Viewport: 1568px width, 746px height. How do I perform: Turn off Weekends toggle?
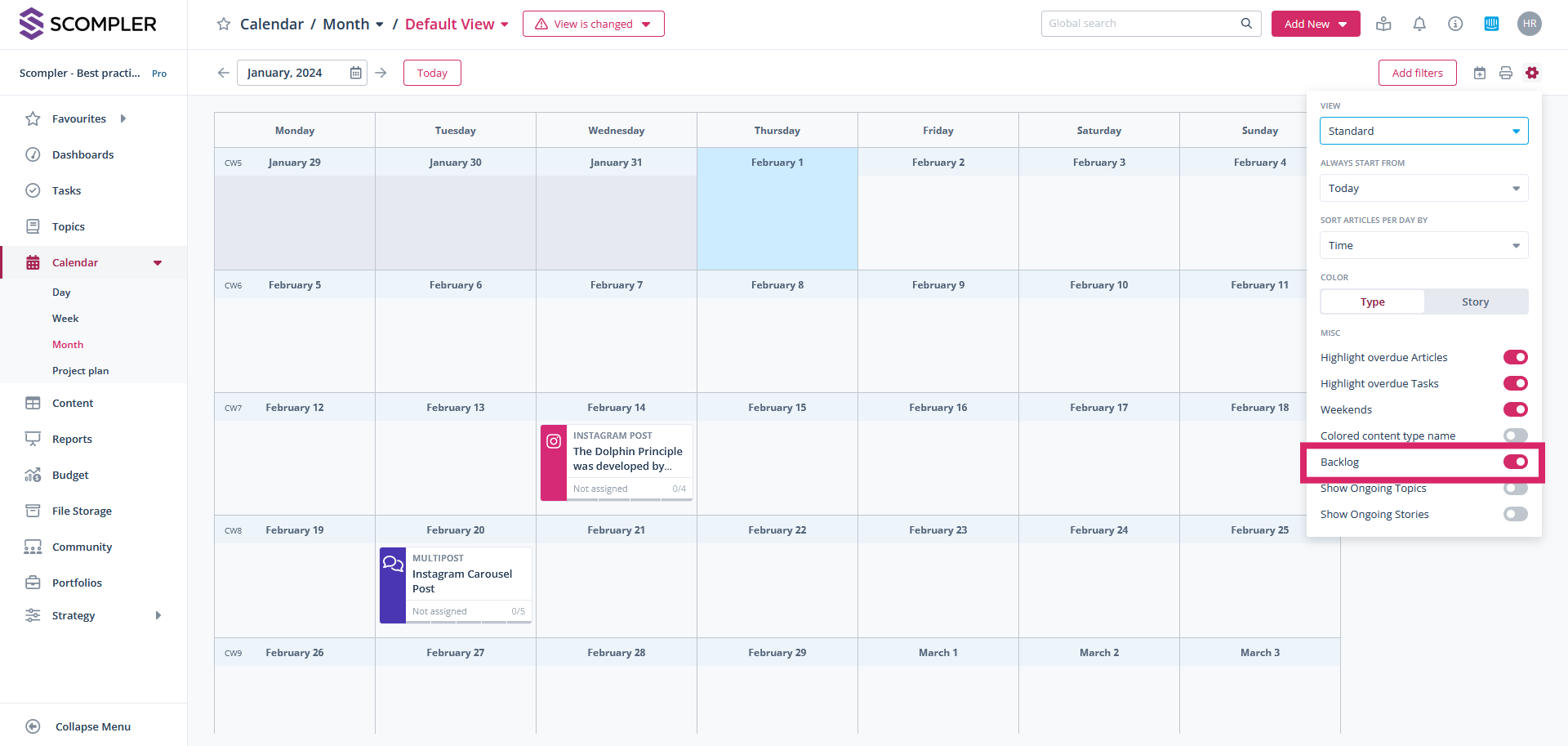[x=1515, y=410]
